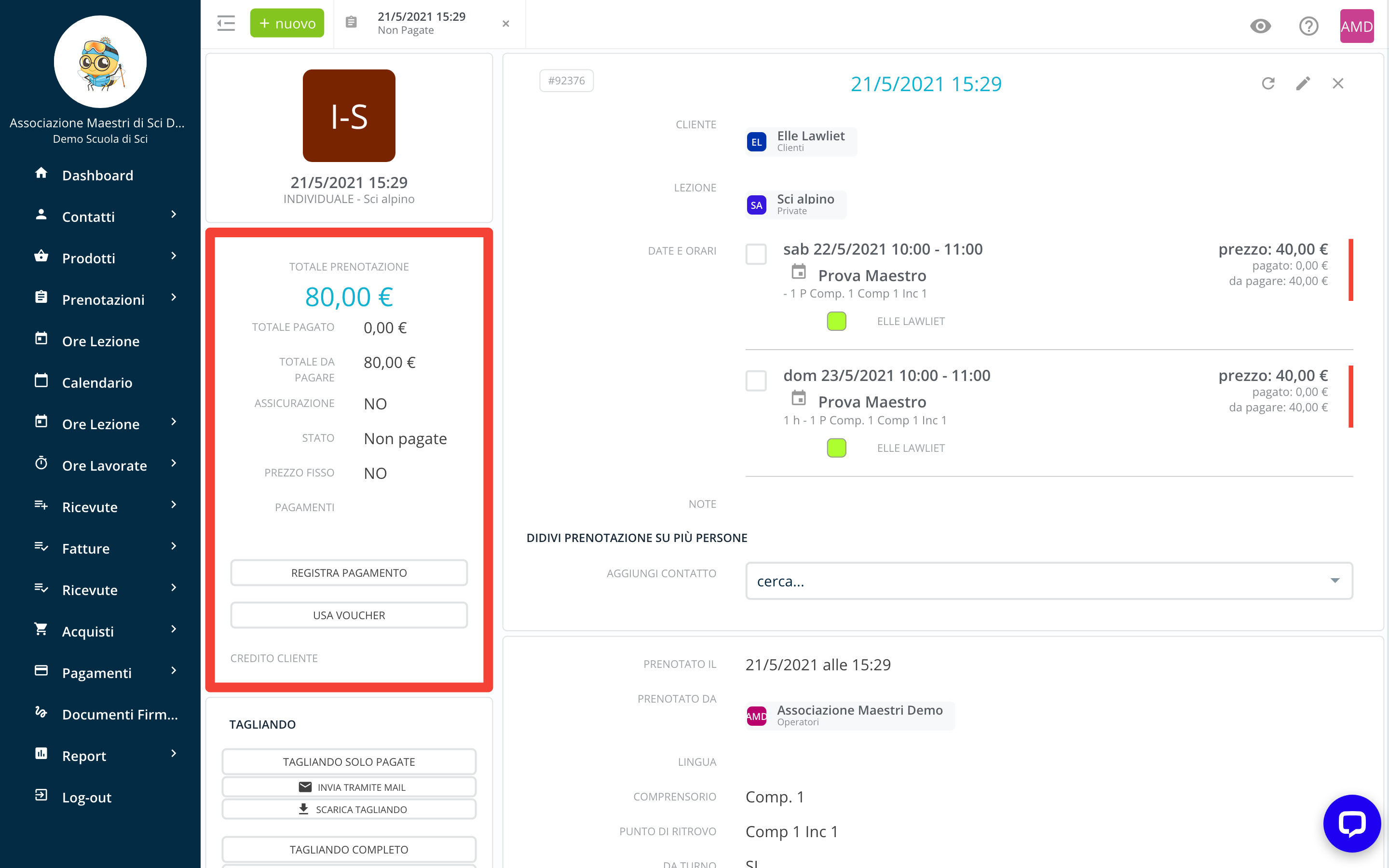Viewport: 1389px width, 868px height.
Task: Click the green color swatch for Sunday lesson
Action: [836, 448]
